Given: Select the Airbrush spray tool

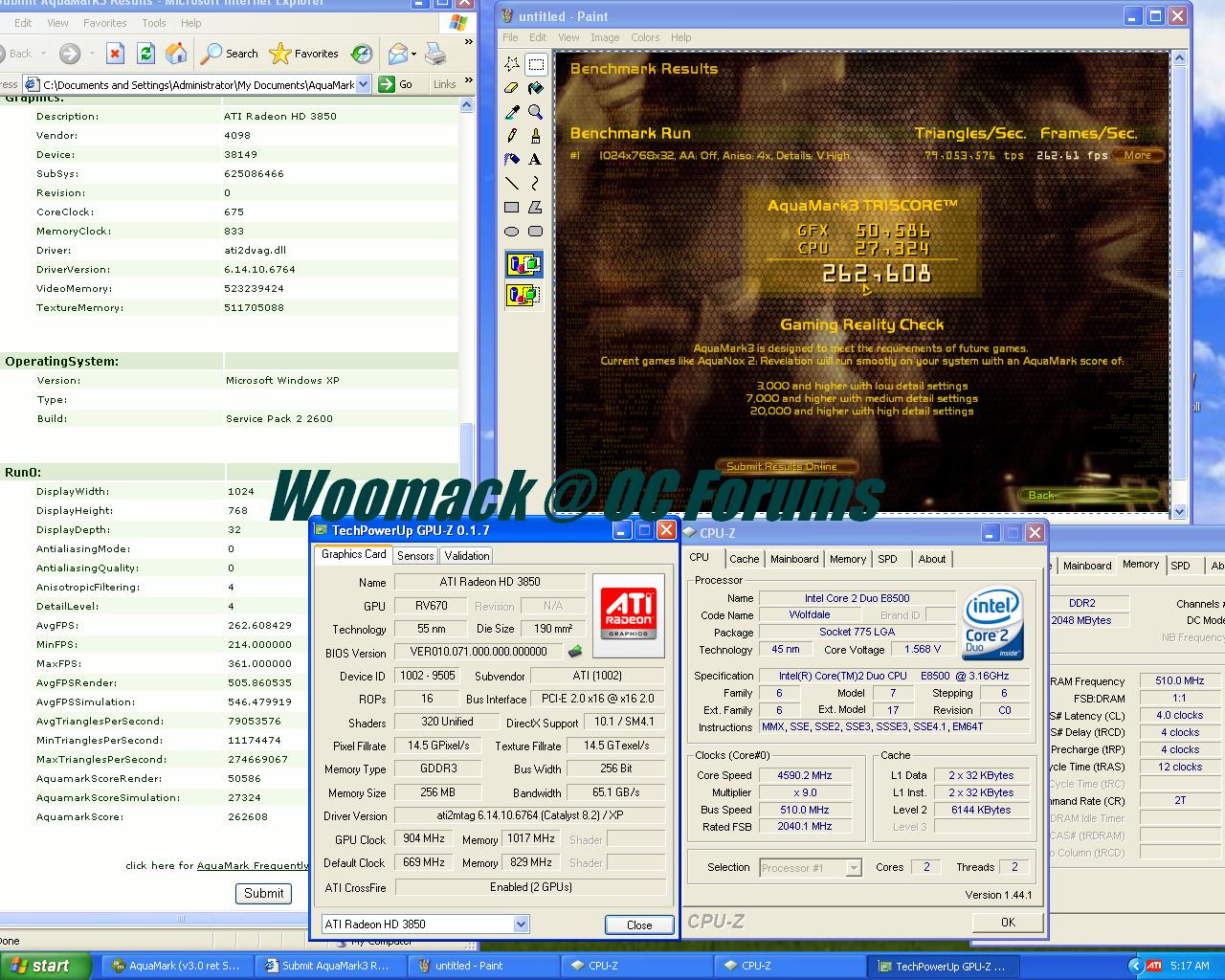Looking at the screenshot, I should pos(512,159).
